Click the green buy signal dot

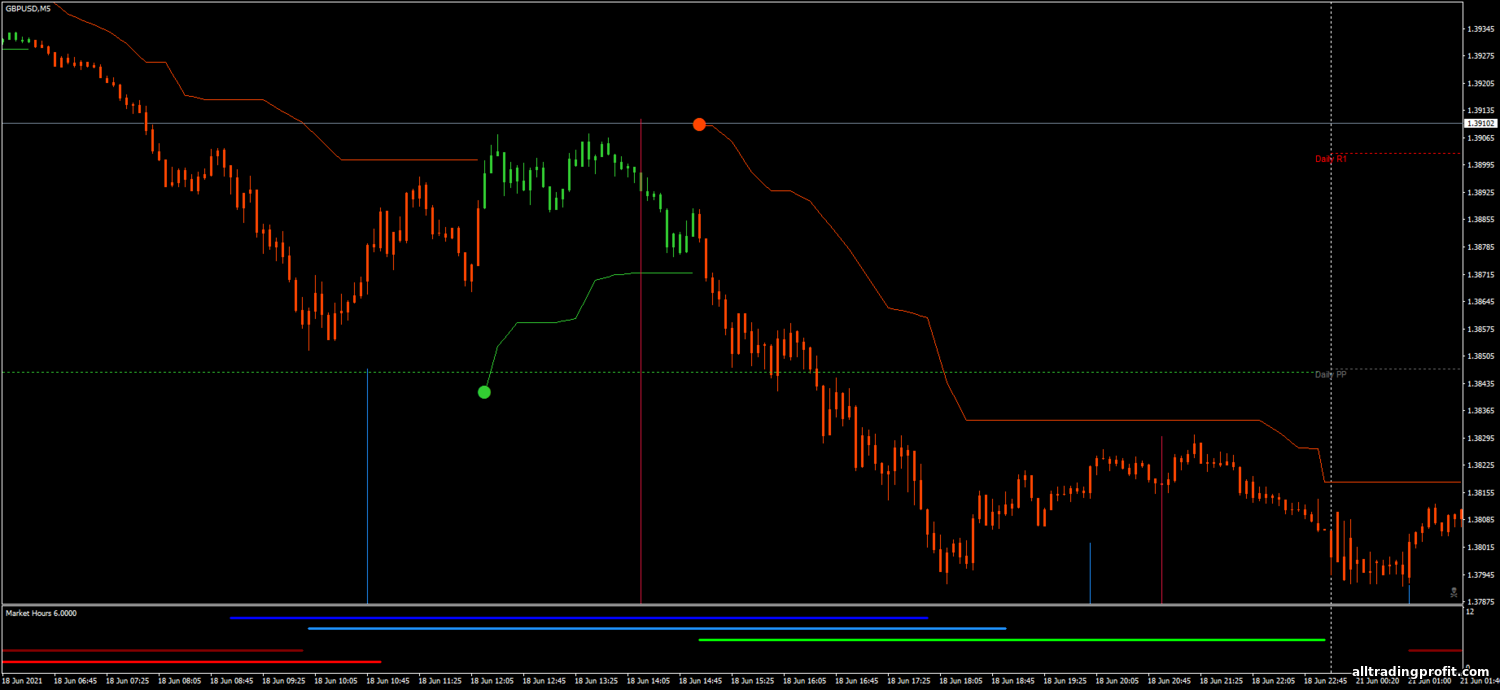click(x=484, y=392)
